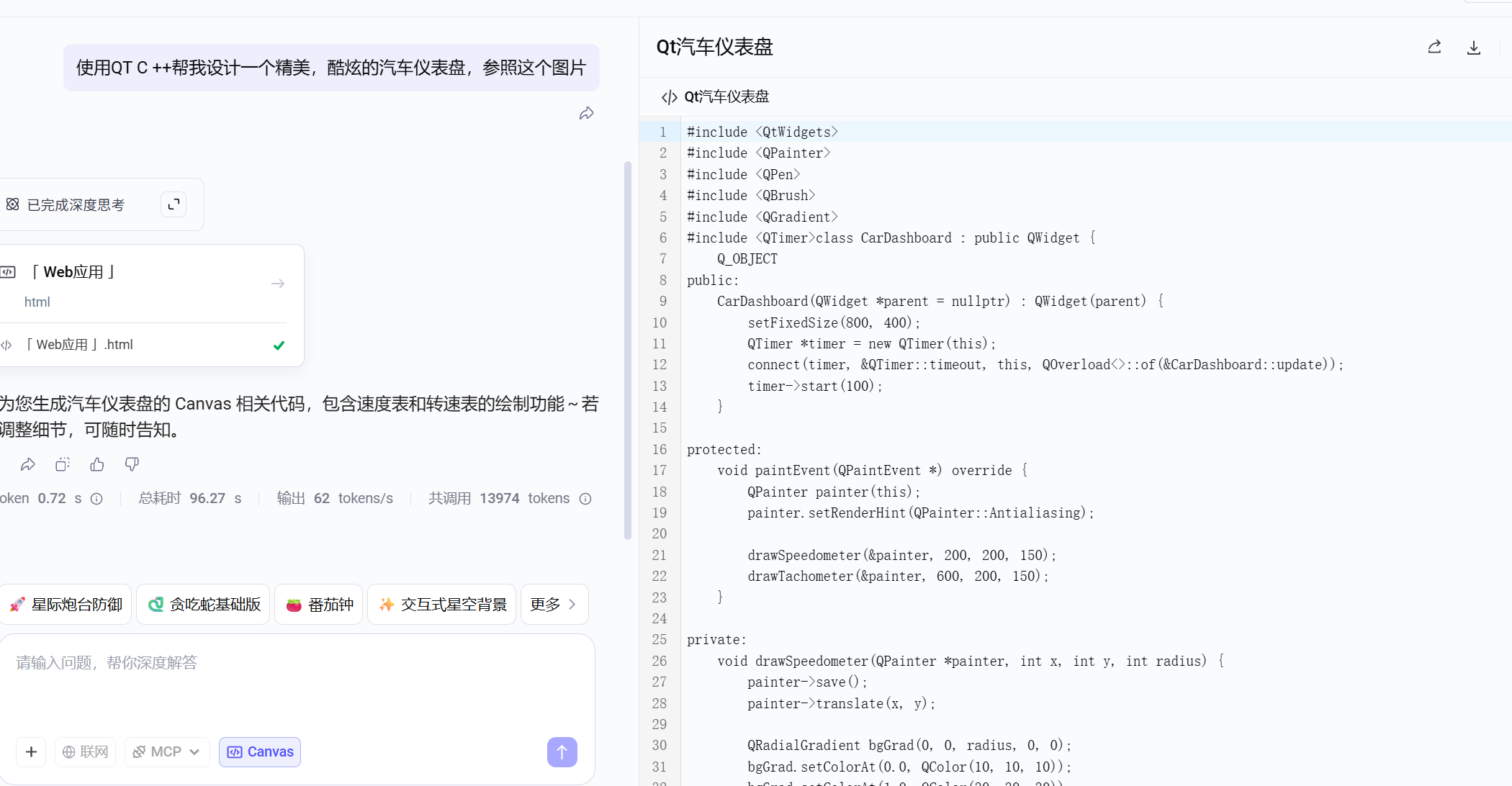Click the share icon in canvas header

1434,48
